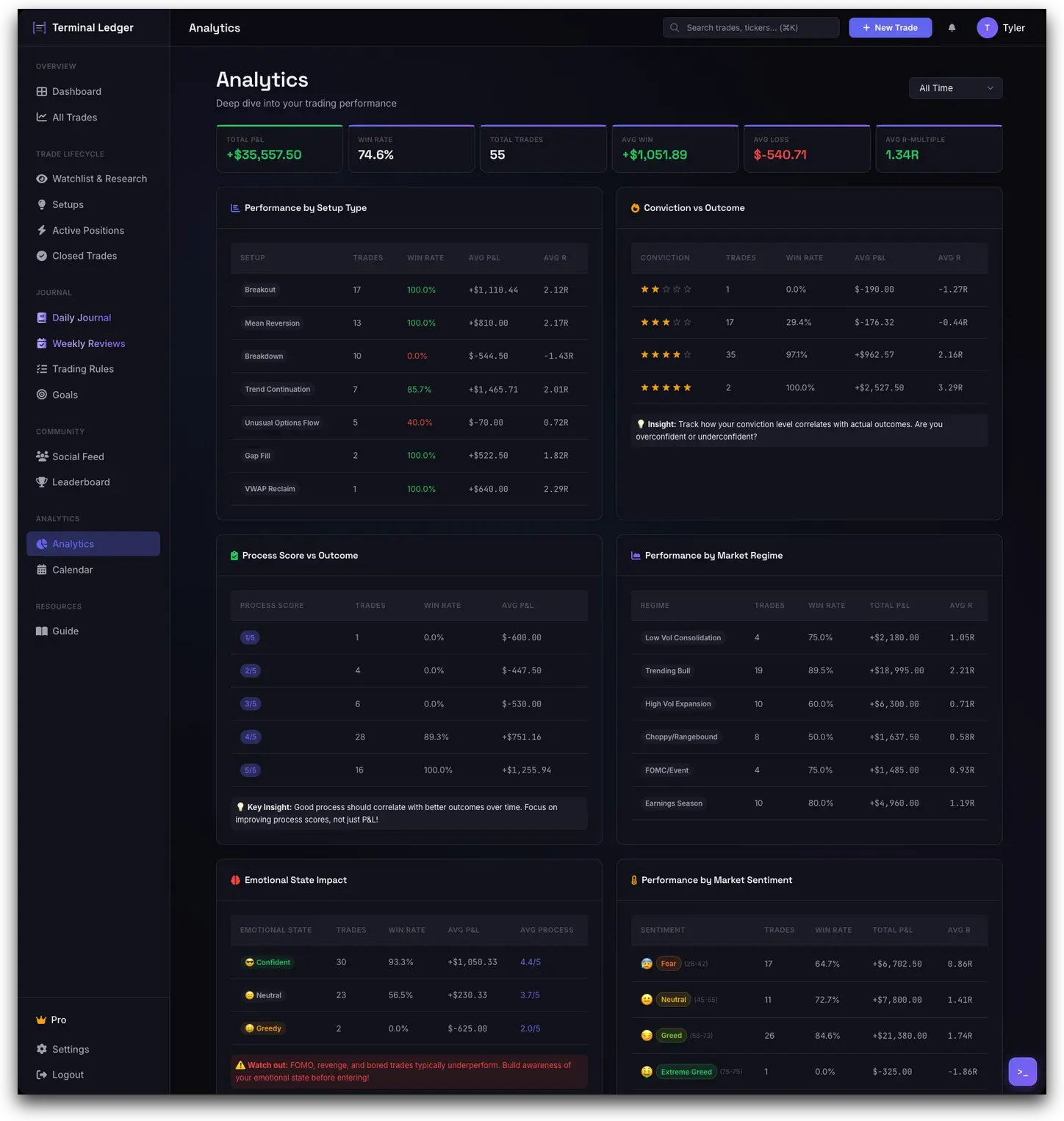The image size is (1064, 1121).
Task: Click the Trading Rules list icon
Action: 41,368
